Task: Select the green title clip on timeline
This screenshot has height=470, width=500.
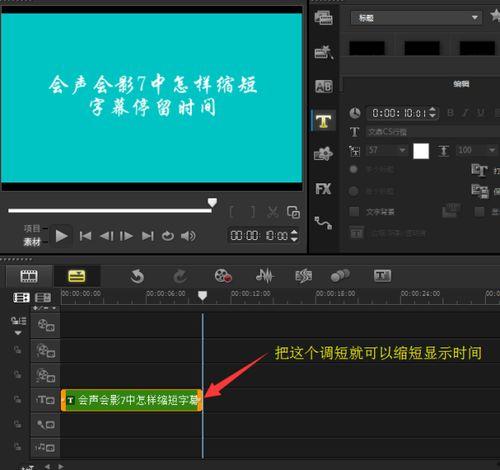Action: [x=132, y=400]
